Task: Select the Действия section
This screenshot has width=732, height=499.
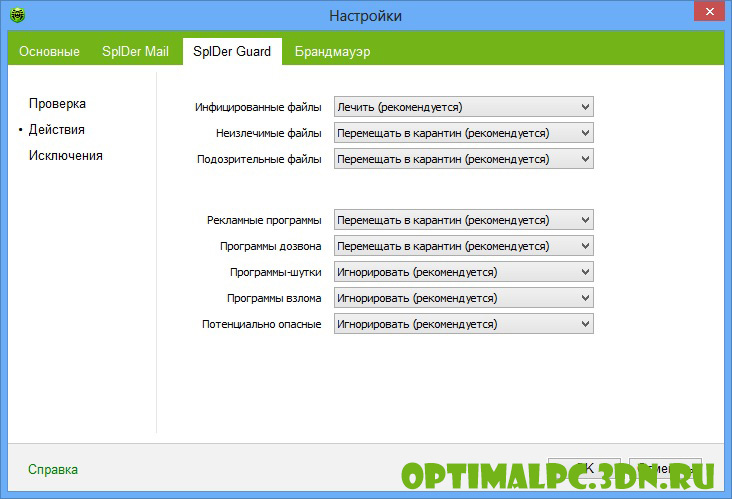Action: click(x=56, y=129)
